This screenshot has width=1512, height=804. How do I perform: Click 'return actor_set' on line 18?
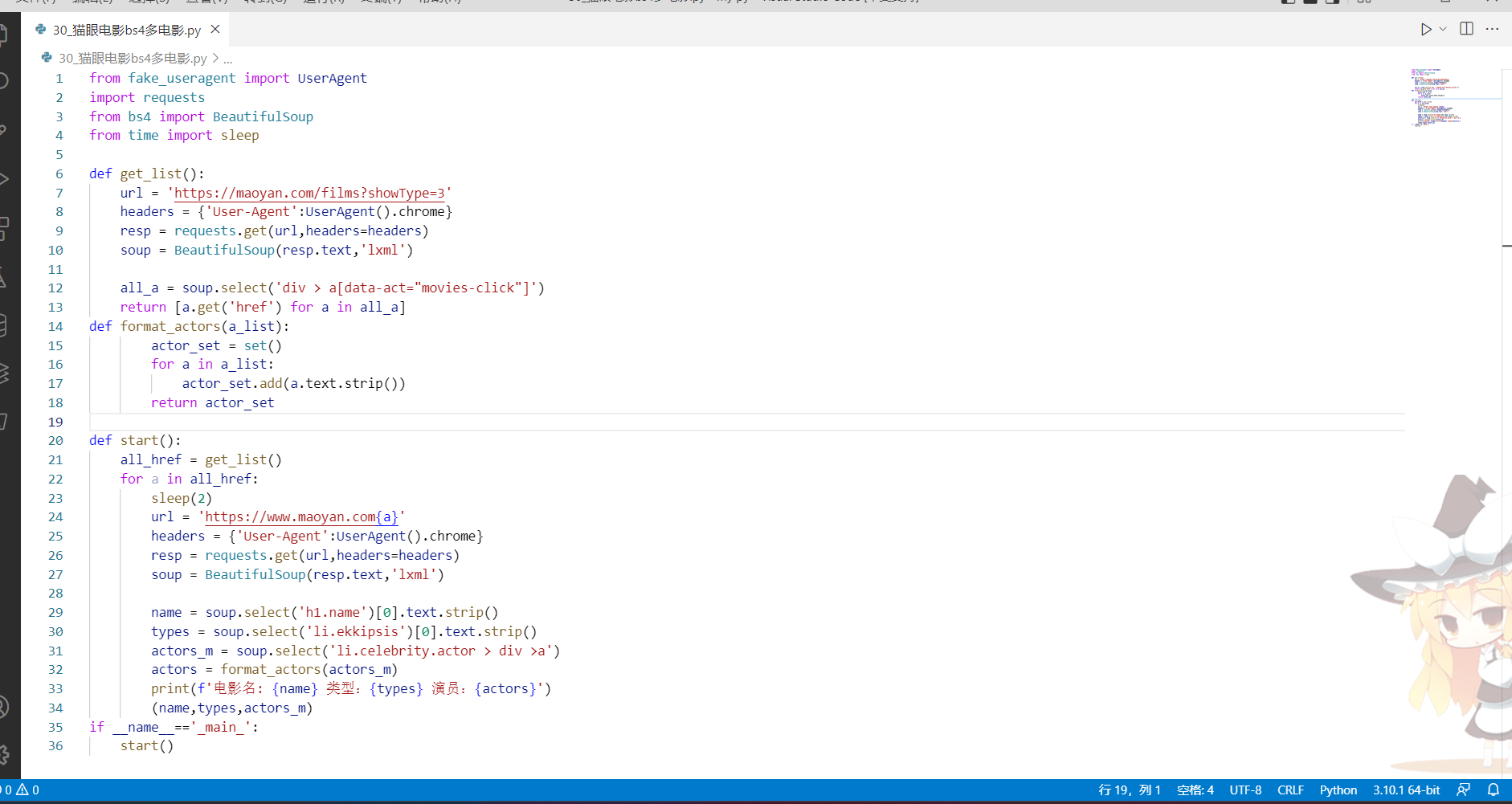pyautogui.click(x=212, y=402)
